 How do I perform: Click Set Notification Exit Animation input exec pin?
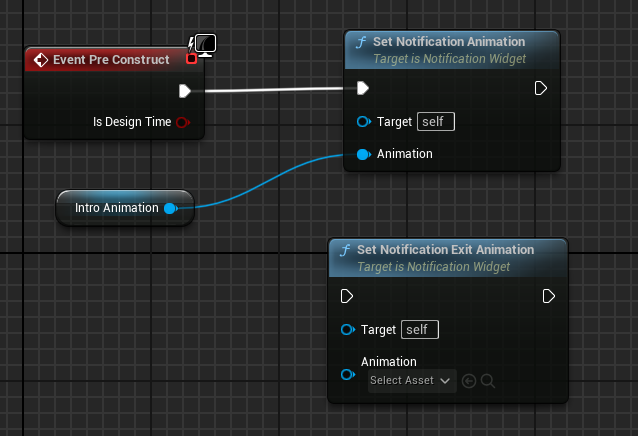(347, 296)
